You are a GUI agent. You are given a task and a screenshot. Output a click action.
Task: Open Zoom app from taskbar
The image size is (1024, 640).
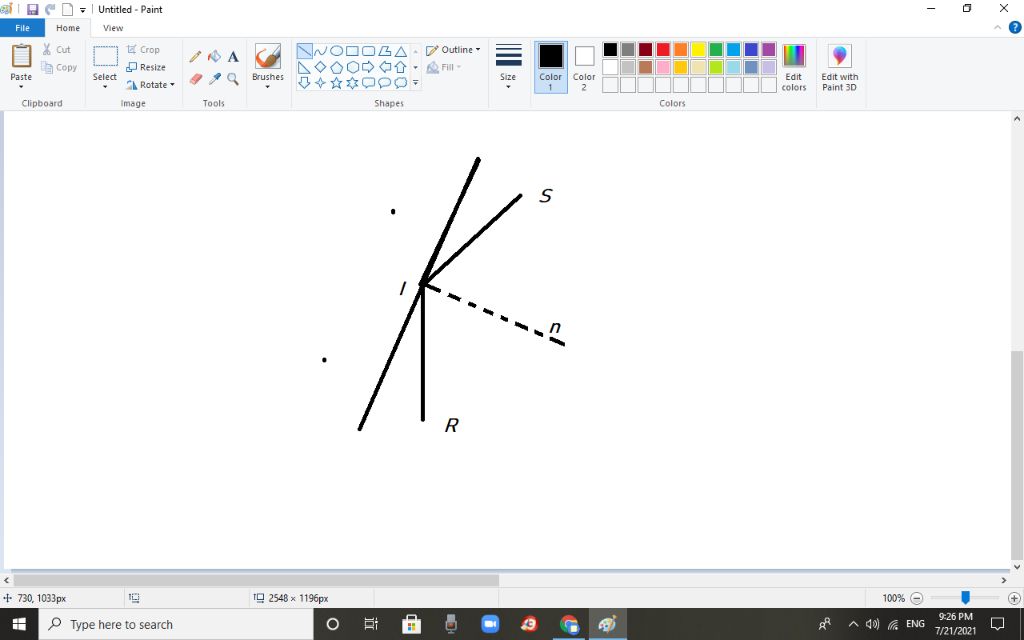[x=490, y=624]
